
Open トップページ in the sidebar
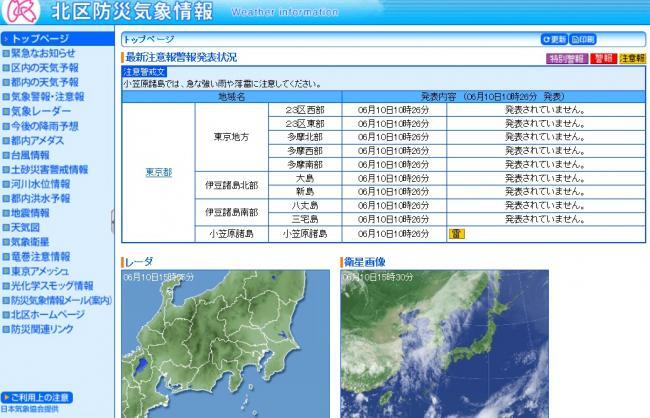click(x=58, y=39)
